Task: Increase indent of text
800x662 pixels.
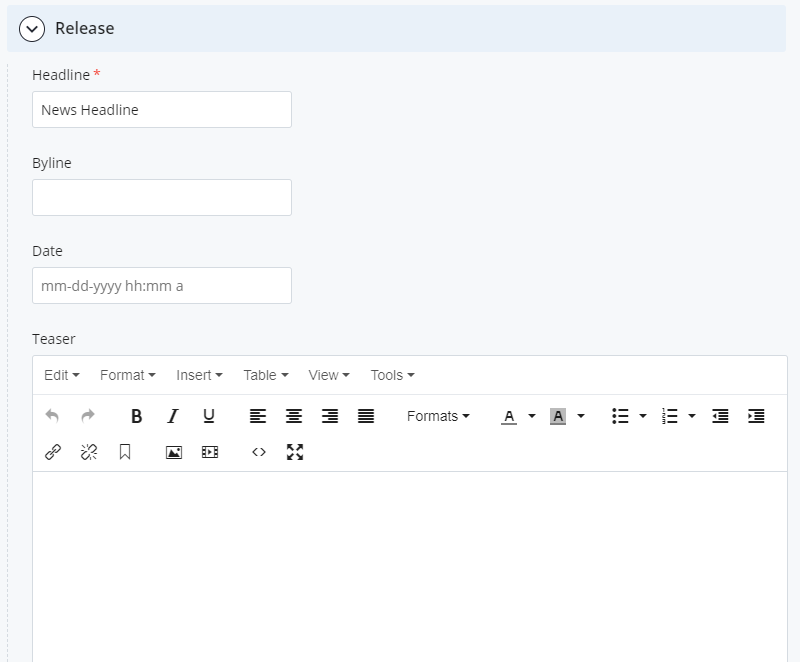Action: (756, 416)
